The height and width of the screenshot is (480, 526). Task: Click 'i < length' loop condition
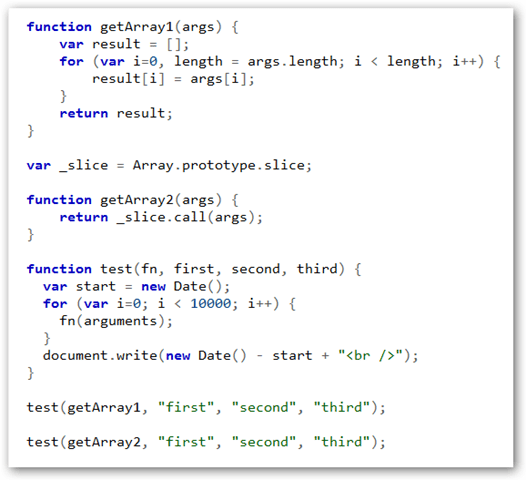(x=395, y=62)
